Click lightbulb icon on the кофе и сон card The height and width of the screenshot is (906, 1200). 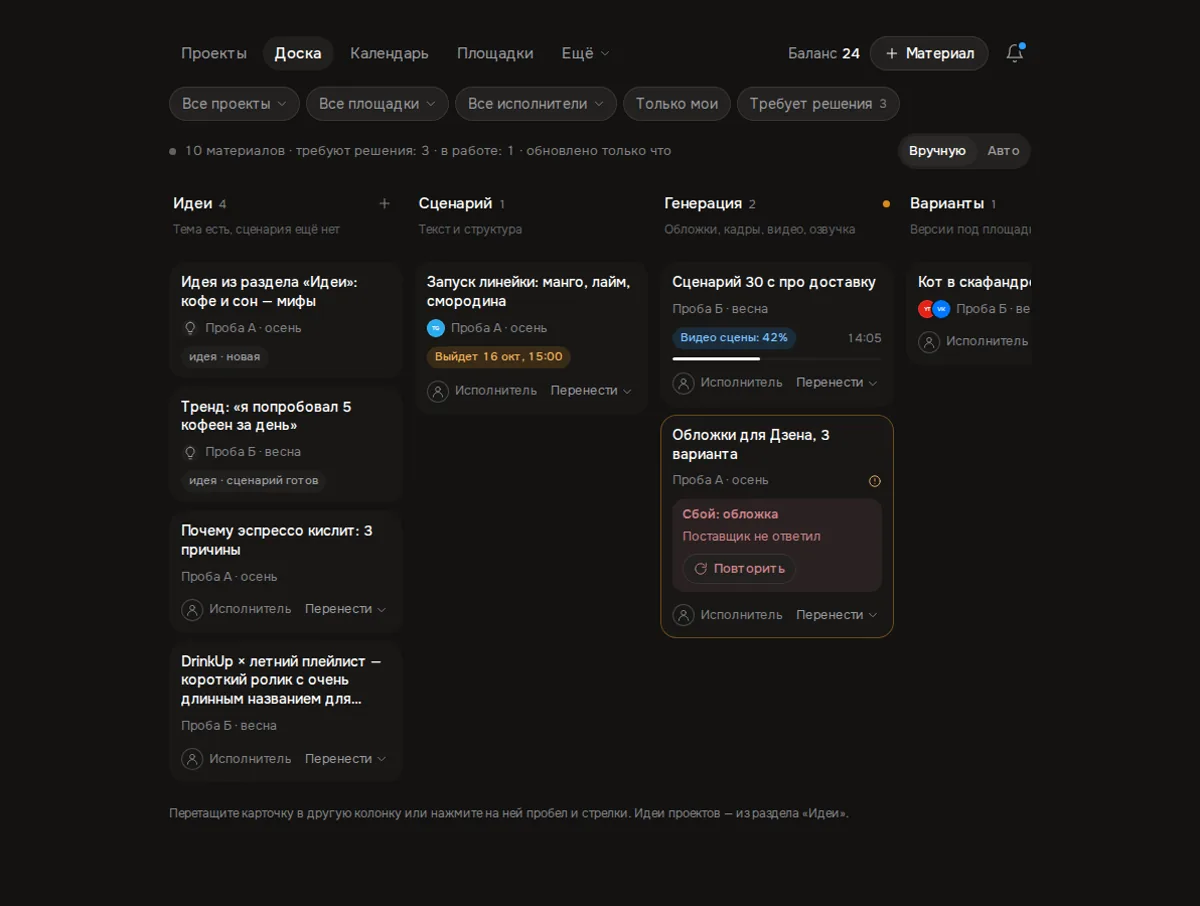click(190, 328)
